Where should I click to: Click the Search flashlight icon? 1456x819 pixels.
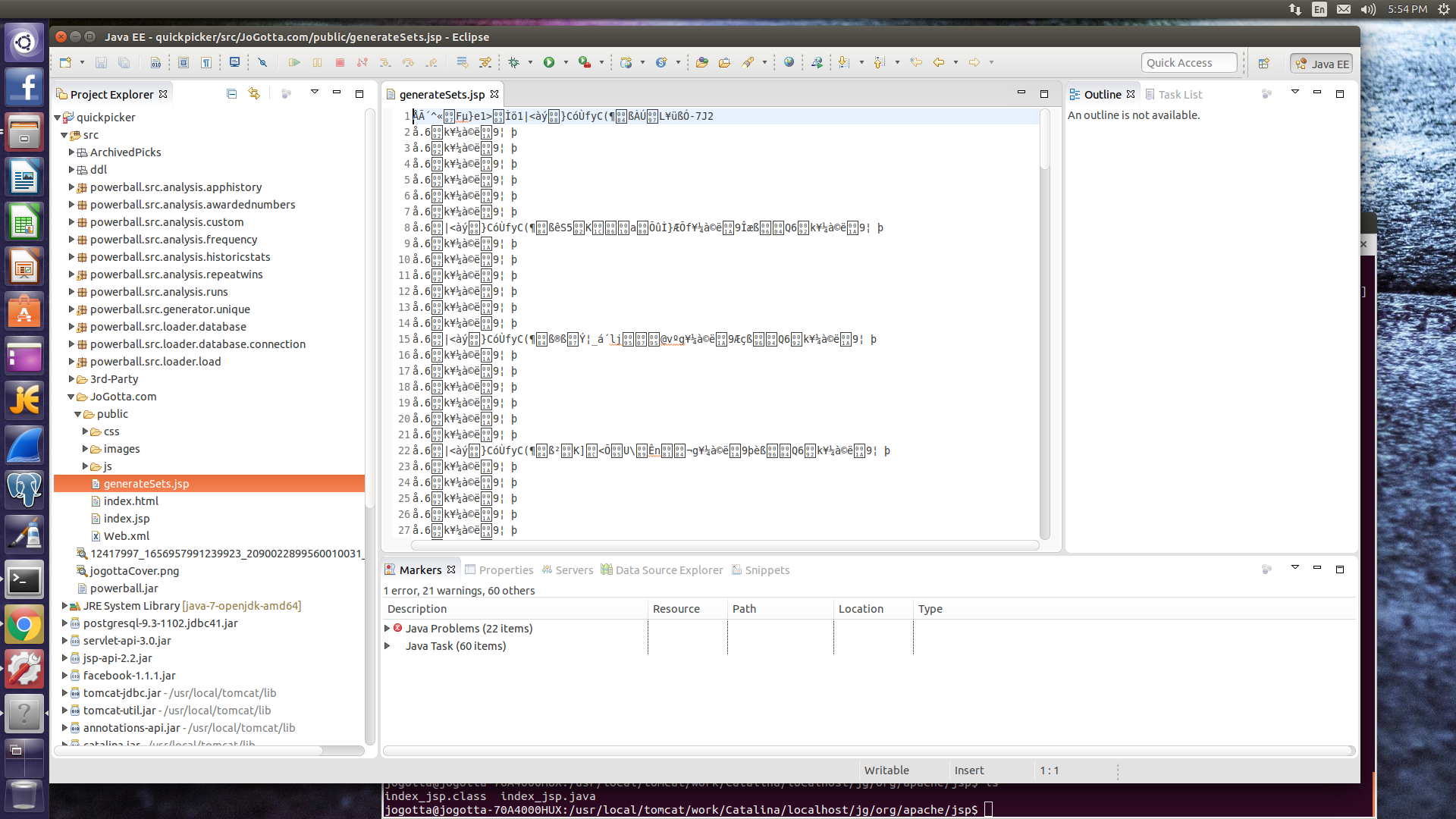(x=748, y=62)
